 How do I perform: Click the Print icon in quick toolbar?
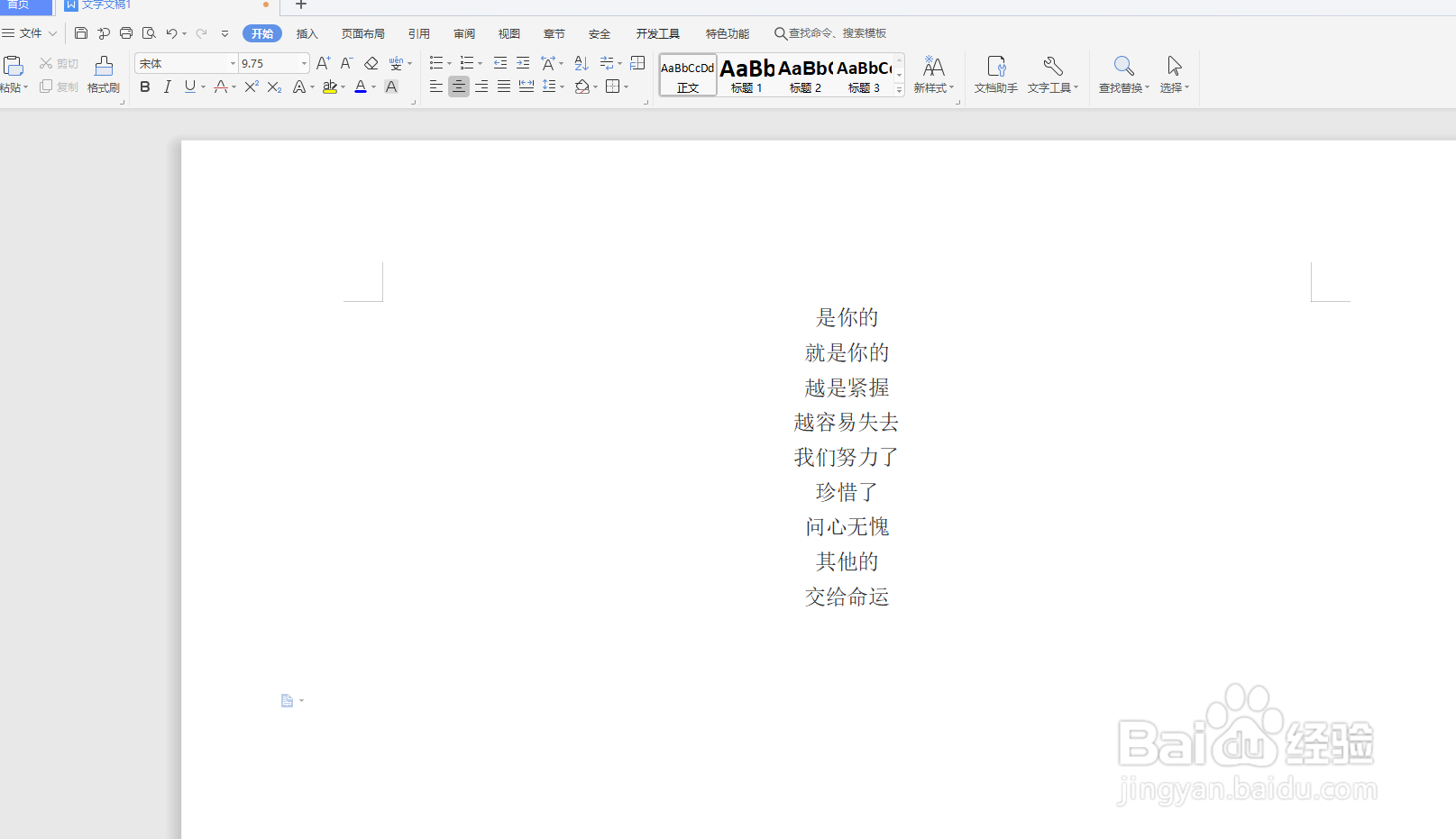coord(126,33)
